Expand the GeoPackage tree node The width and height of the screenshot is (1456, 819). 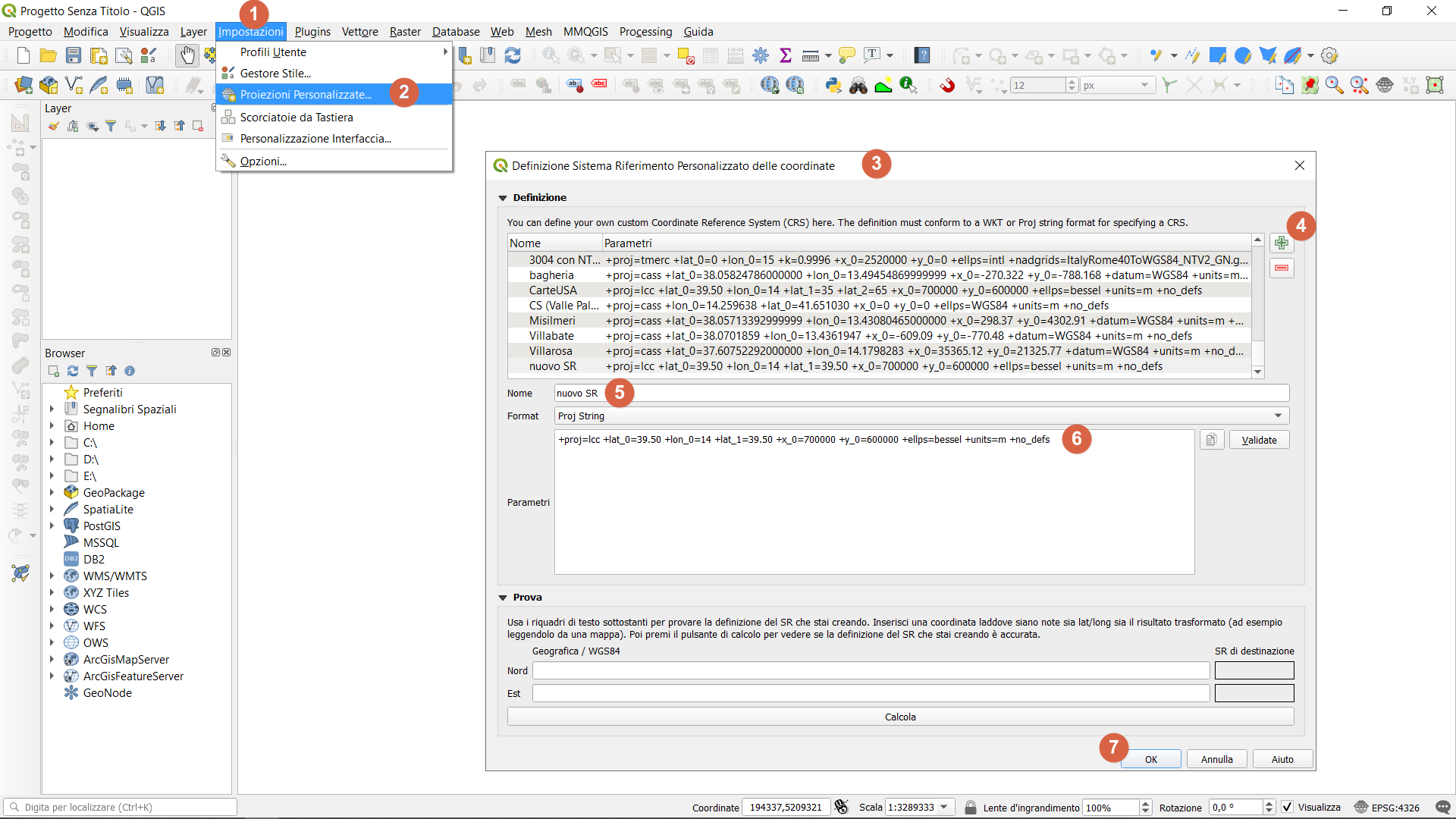[52, 492]
